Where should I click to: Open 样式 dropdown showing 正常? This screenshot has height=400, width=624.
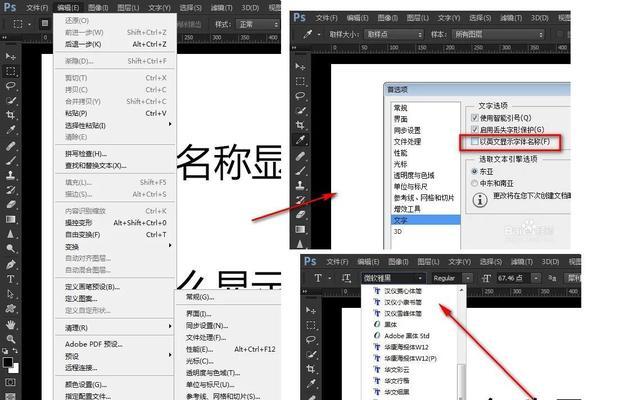click(x=258, y=24)
